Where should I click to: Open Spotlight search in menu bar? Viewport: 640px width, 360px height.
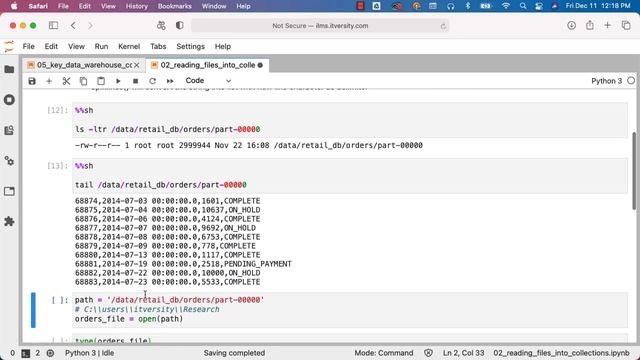coord(523,6)
